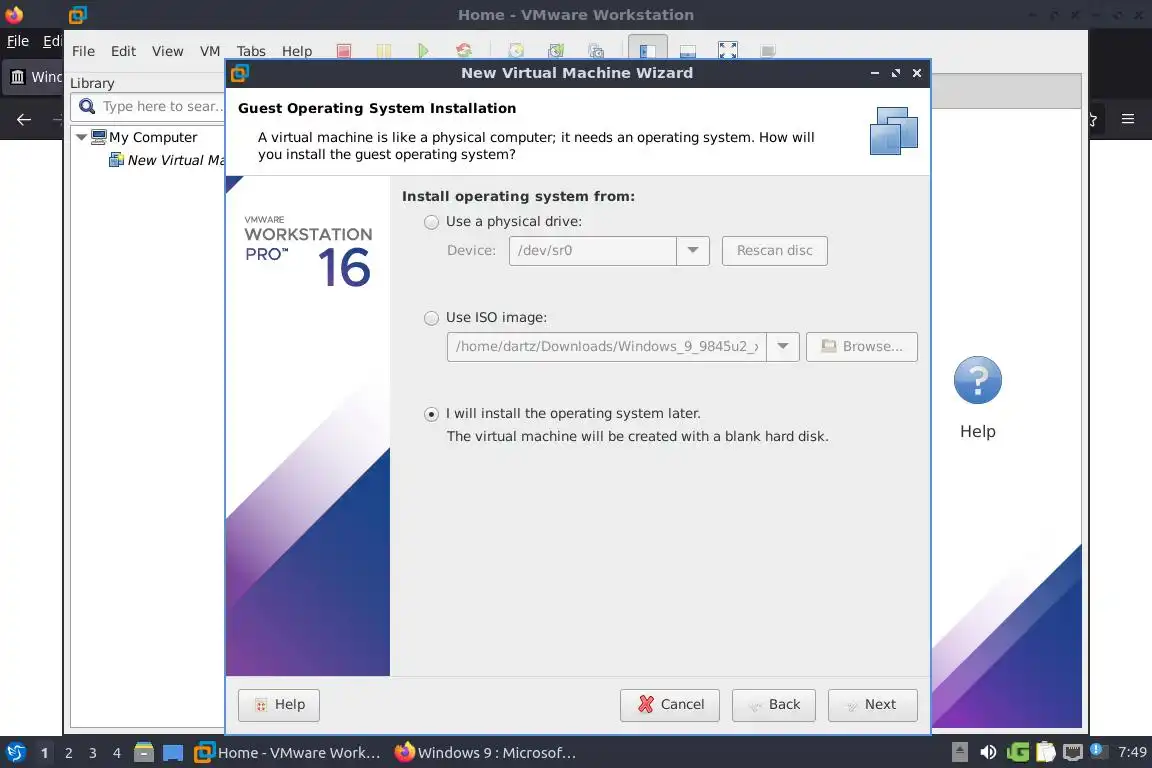The width and height of the screenshot is (1152, 768).
Task: Click Cancel in the wizard
Action: coord(669,705)
